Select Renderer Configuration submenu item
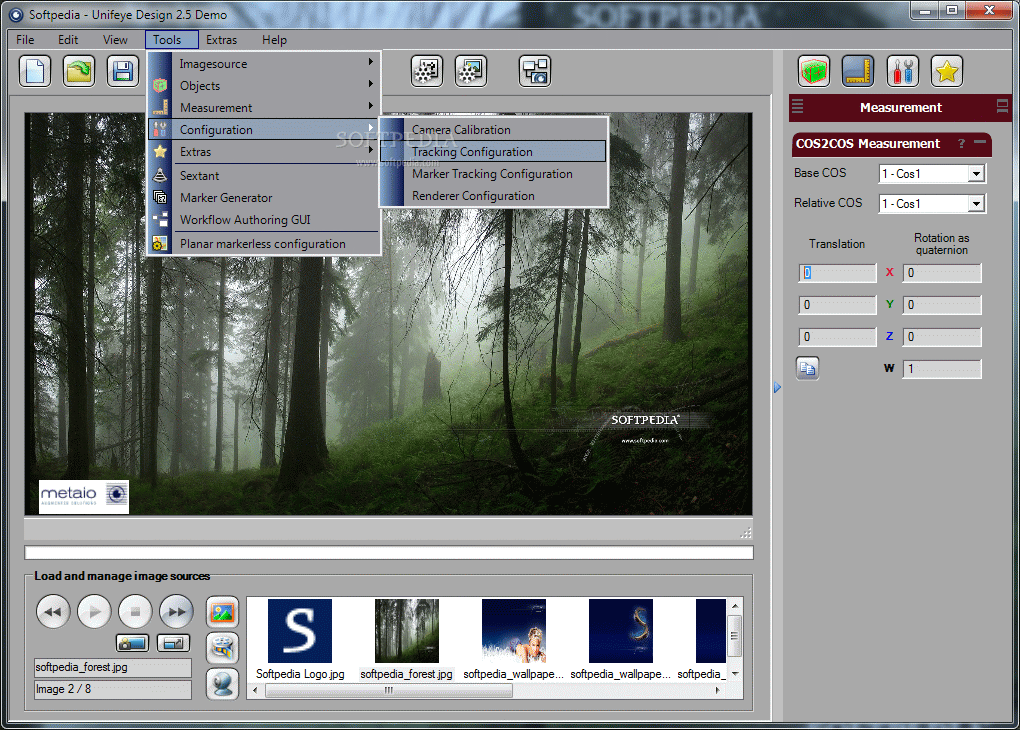This screenshot has height=730, width=1020. tap(494, 196)
